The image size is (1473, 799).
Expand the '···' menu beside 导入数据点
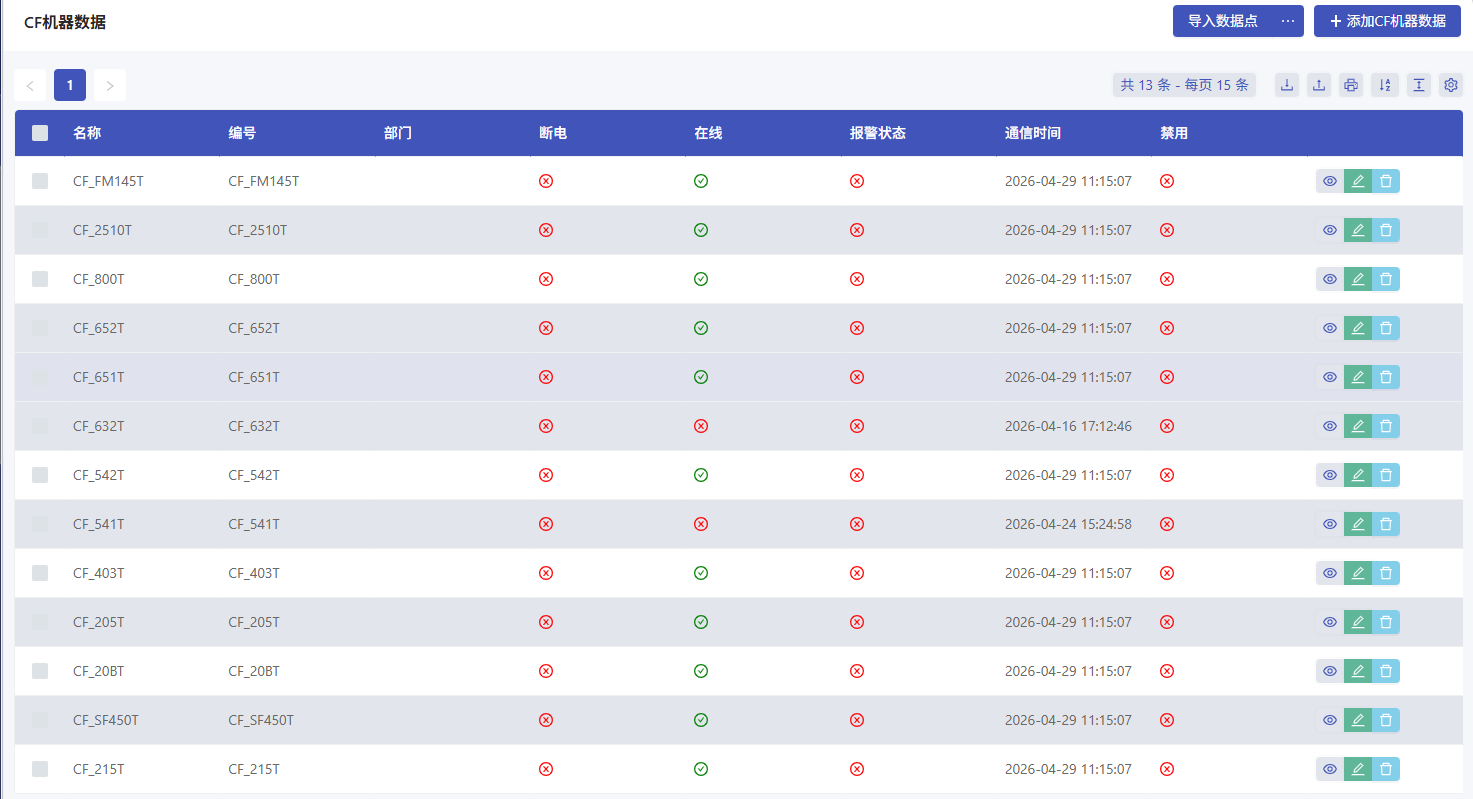coord(1288,21)
